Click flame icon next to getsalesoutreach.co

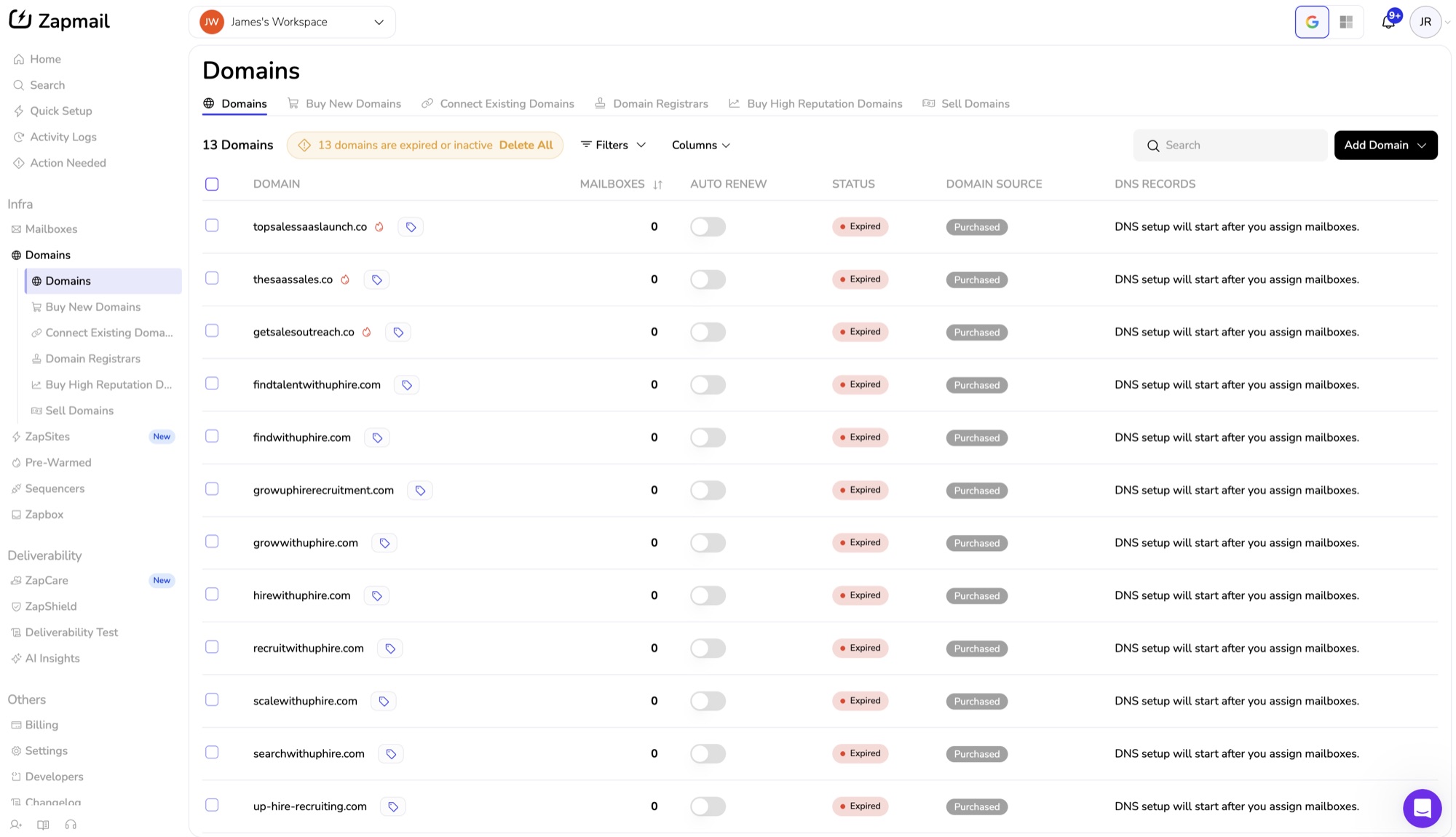367,332
